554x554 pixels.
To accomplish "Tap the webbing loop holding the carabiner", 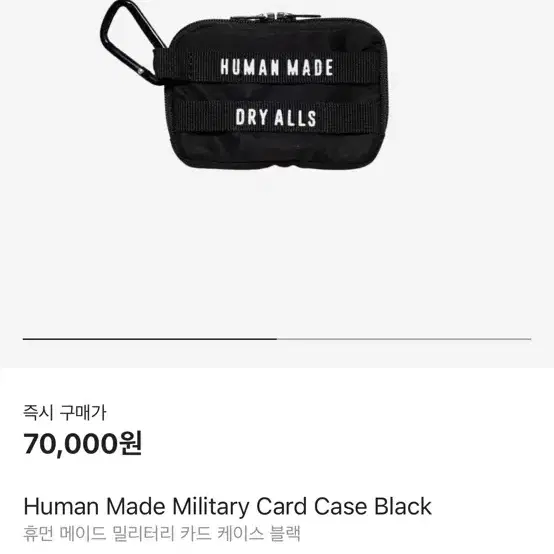I will coord(161,67).
